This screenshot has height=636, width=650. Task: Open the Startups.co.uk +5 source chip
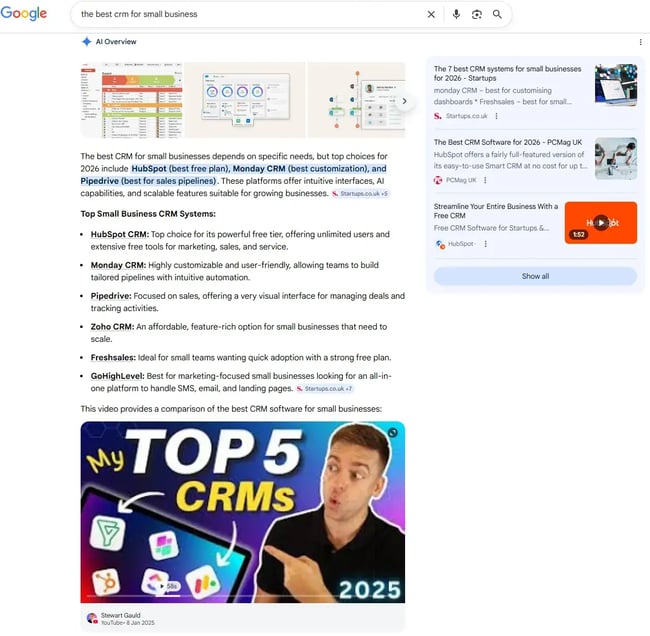pyautogui.click(x=360, y=194)
